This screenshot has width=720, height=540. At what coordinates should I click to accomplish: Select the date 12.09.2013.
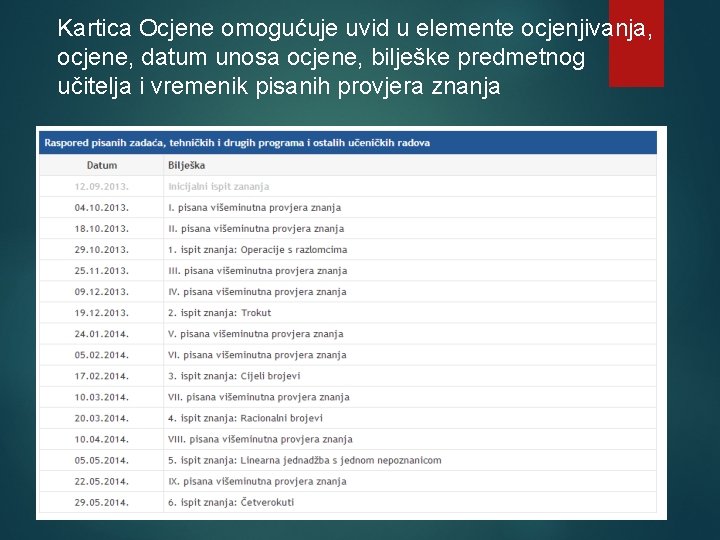pyautogui.click(x=101, y=186)
